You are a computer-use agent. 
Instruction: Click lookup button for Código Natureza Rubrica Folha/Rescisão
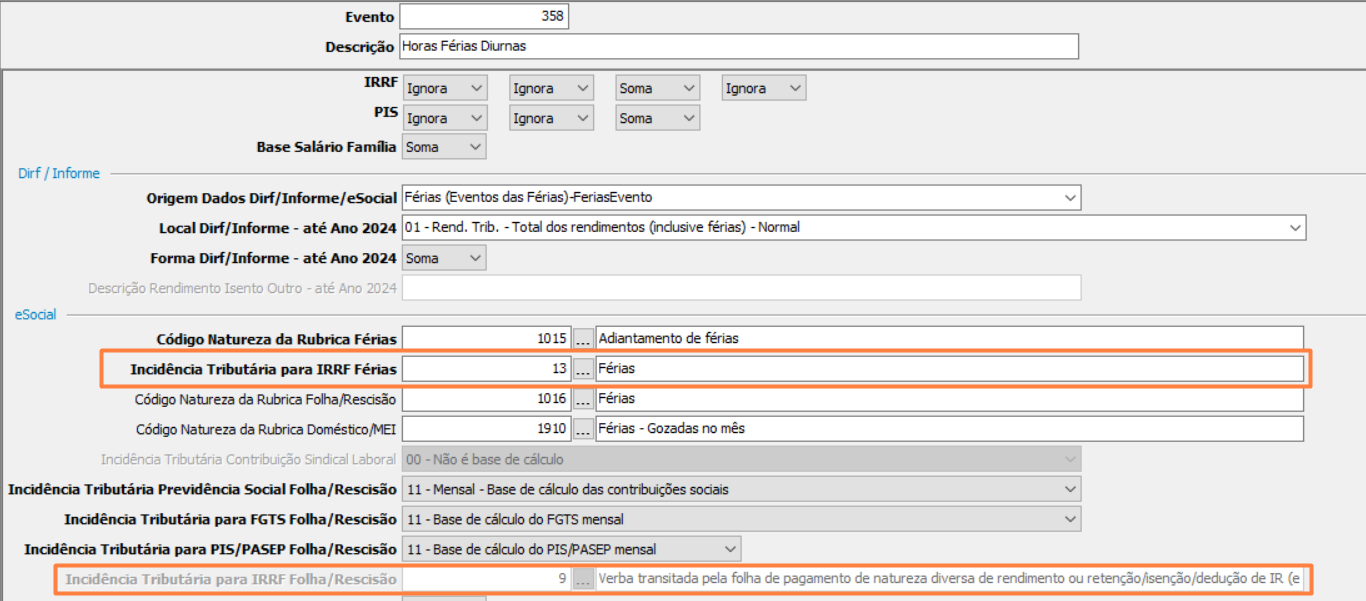point(583,399)
